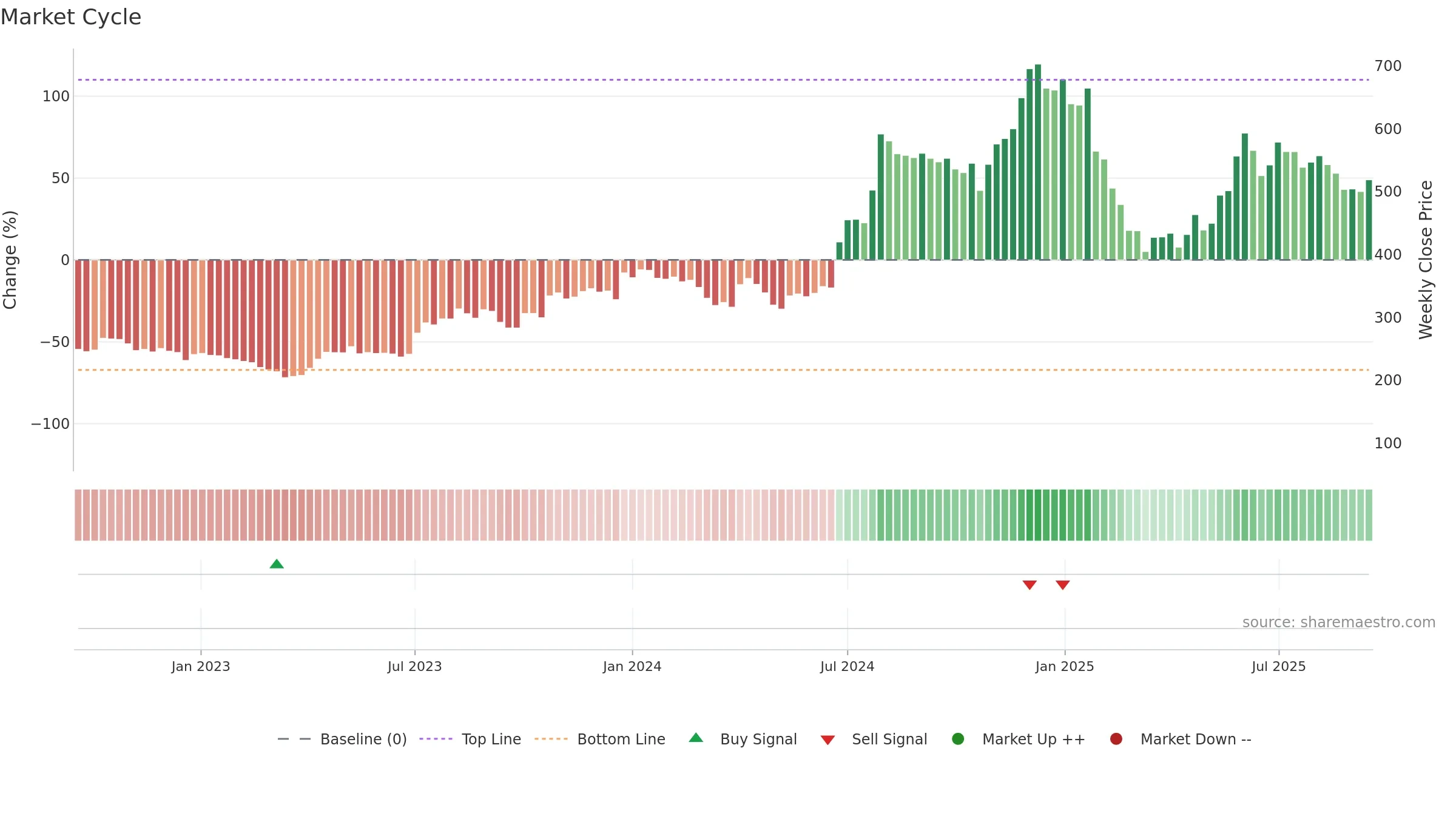
Task: Click the purple dotted Top Line on chart
Action: pos(723,79)
